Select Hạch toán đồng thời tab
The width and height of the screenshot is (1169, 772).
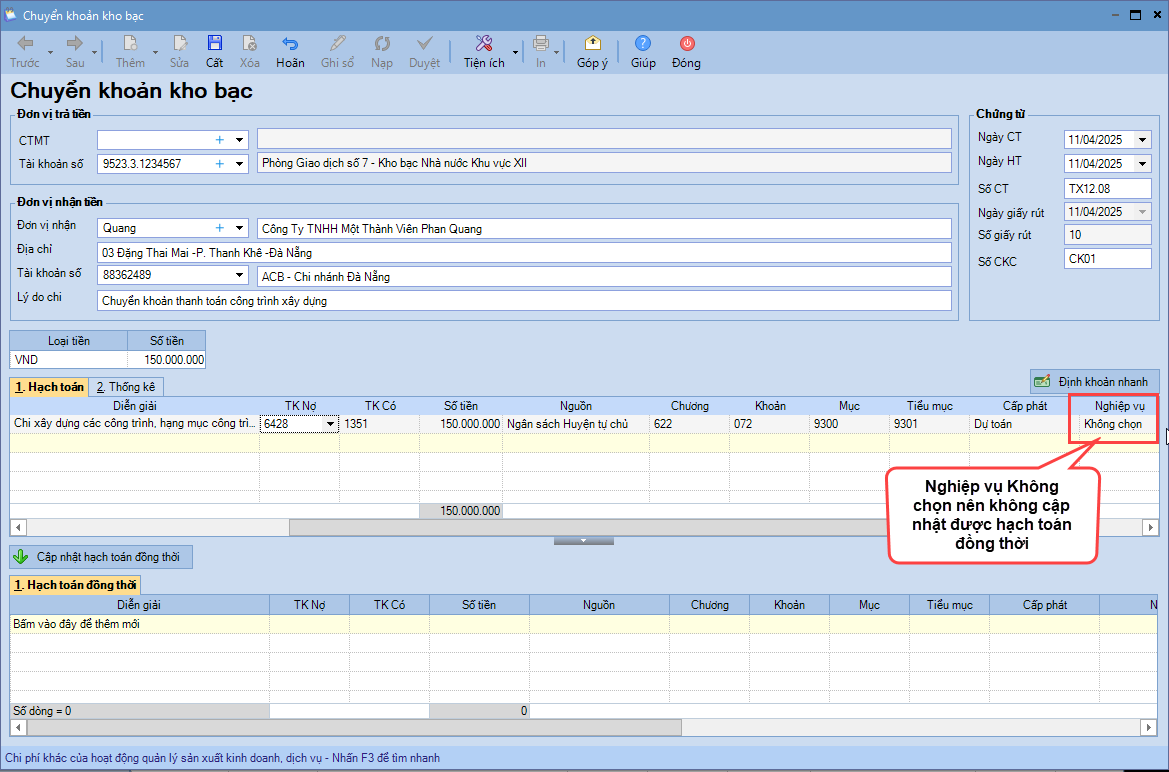point(75,585)
